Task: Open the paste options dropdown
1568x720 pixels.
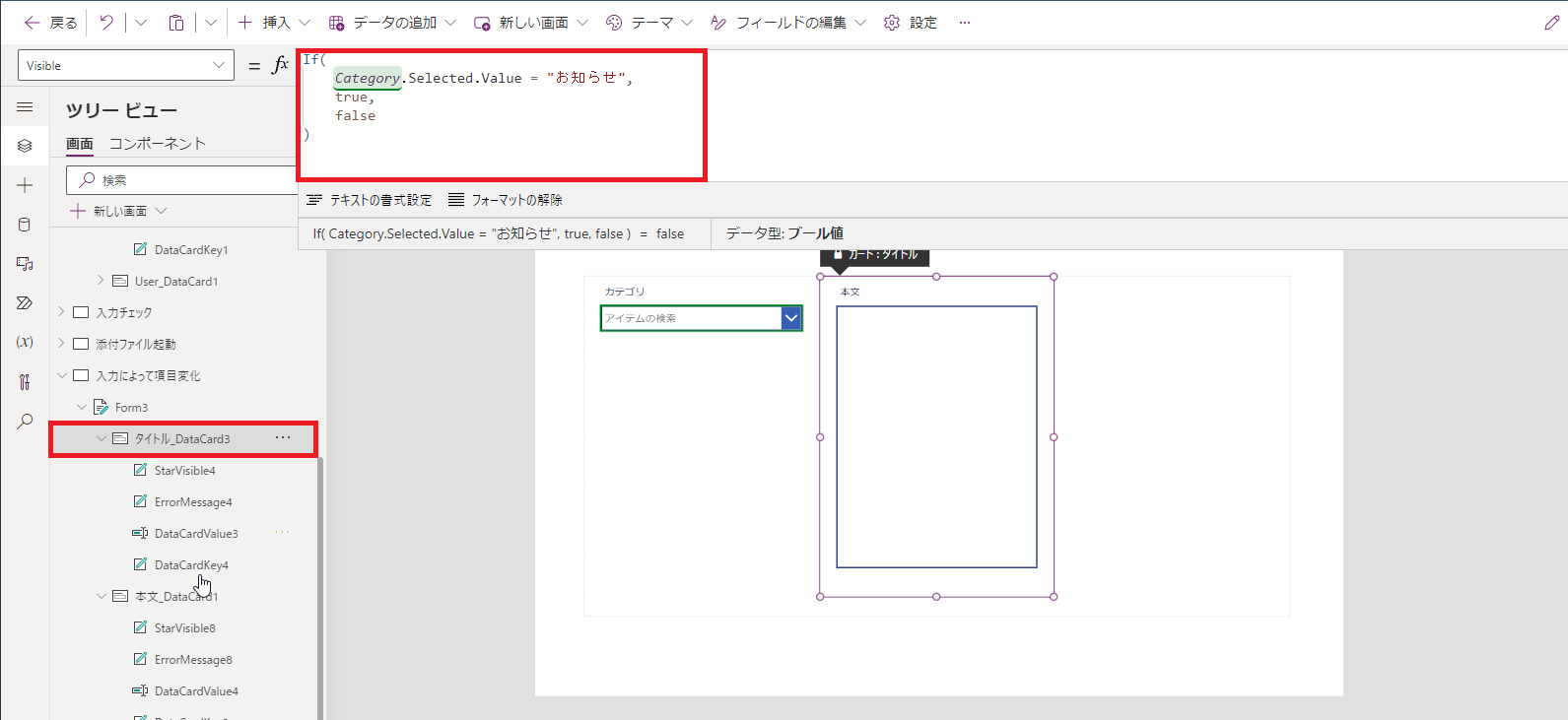Action: (211, 23)
